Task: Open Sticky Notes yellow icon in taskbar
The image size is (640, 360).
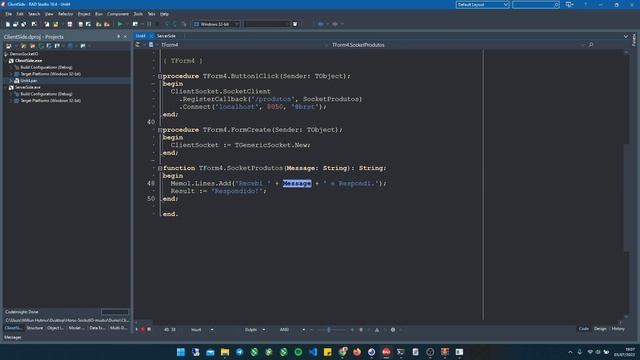Action: (x=328, y=352)
